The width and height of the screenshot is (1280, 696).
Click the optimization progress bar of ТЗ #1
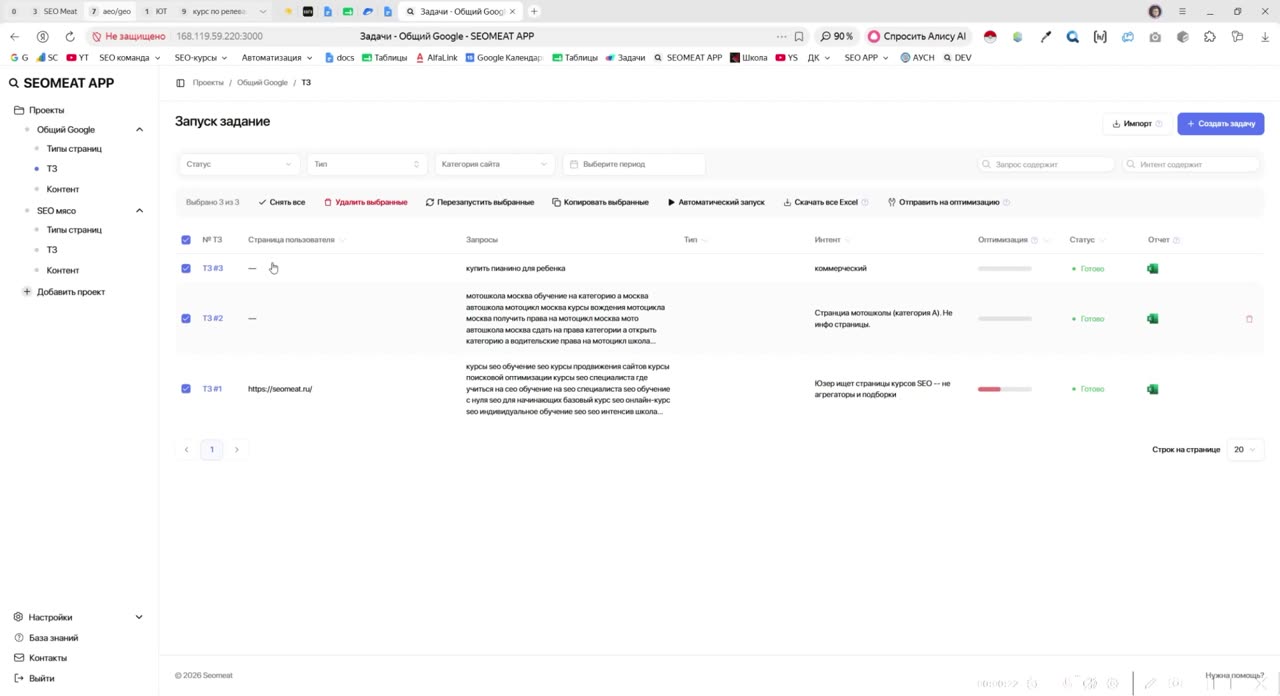[x=1004, y=389]
